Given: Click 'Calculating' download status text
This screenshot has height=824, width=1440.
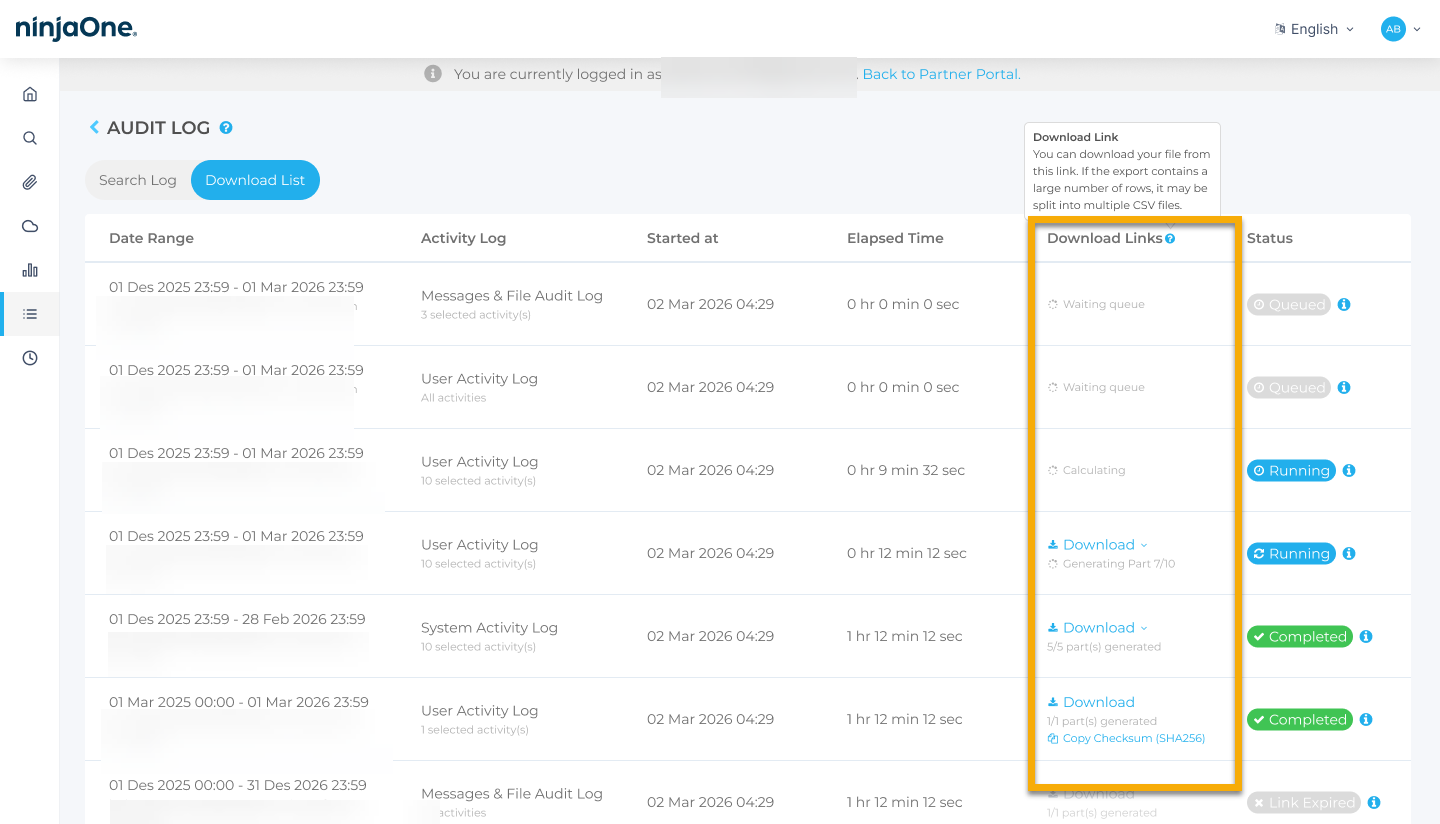Looking at the screenshot, I should coord(1094,470).
